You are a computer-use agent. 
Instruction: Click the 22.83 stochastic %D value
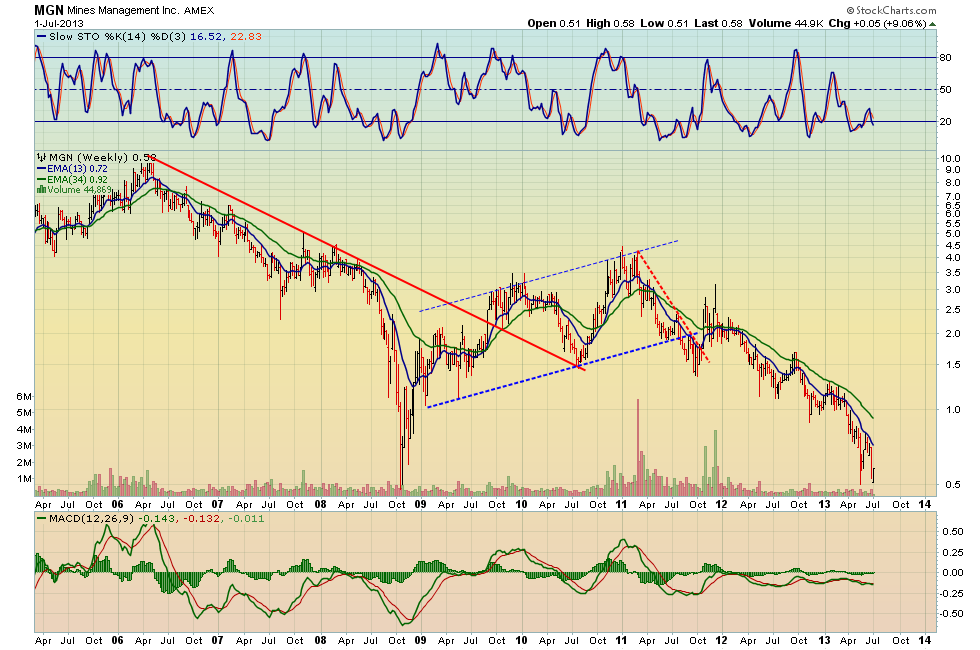click(x=246, y=37)
